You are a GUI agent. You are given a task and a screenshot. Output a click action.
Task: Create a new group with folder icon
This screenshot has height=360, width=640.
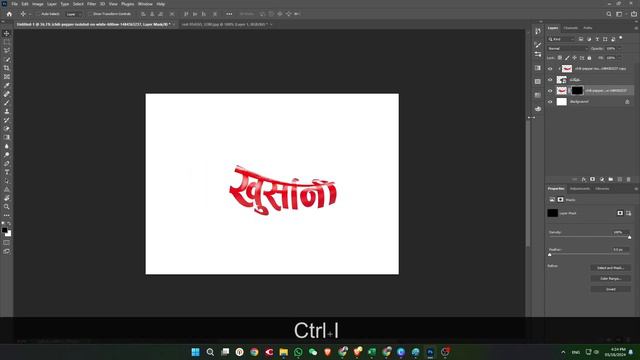(x=611, y=179)
